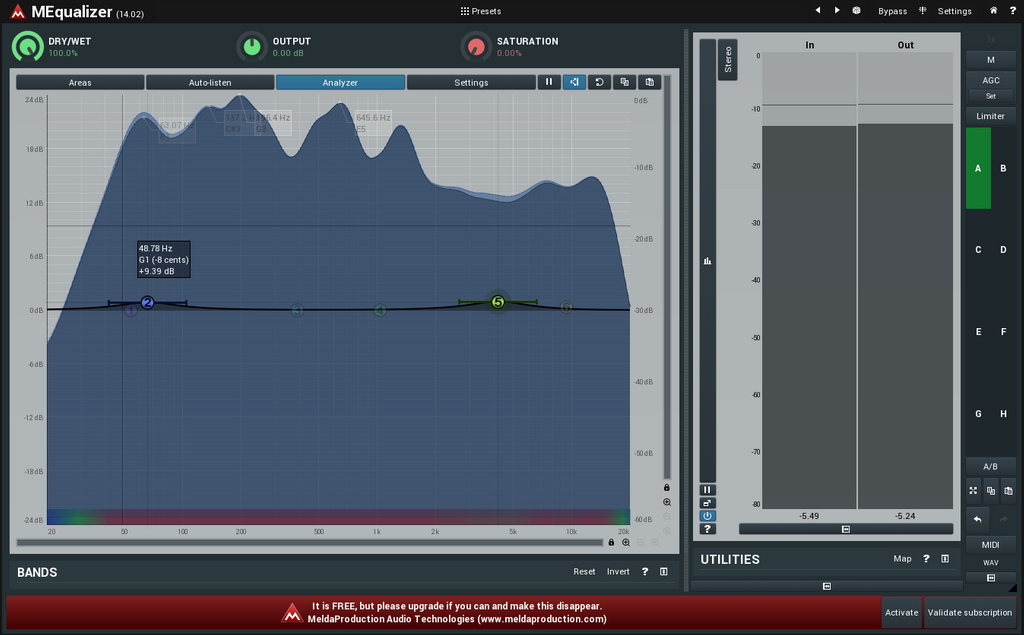
Task: Click the Activate button
Action: [901, 612]
